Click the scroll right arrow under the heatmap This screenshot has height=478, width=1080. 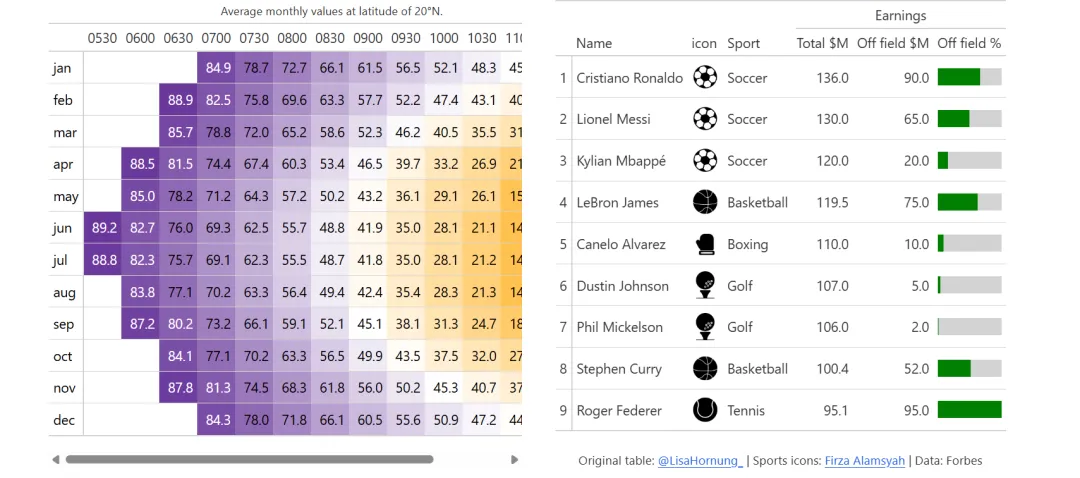click(x=515, y=460)
